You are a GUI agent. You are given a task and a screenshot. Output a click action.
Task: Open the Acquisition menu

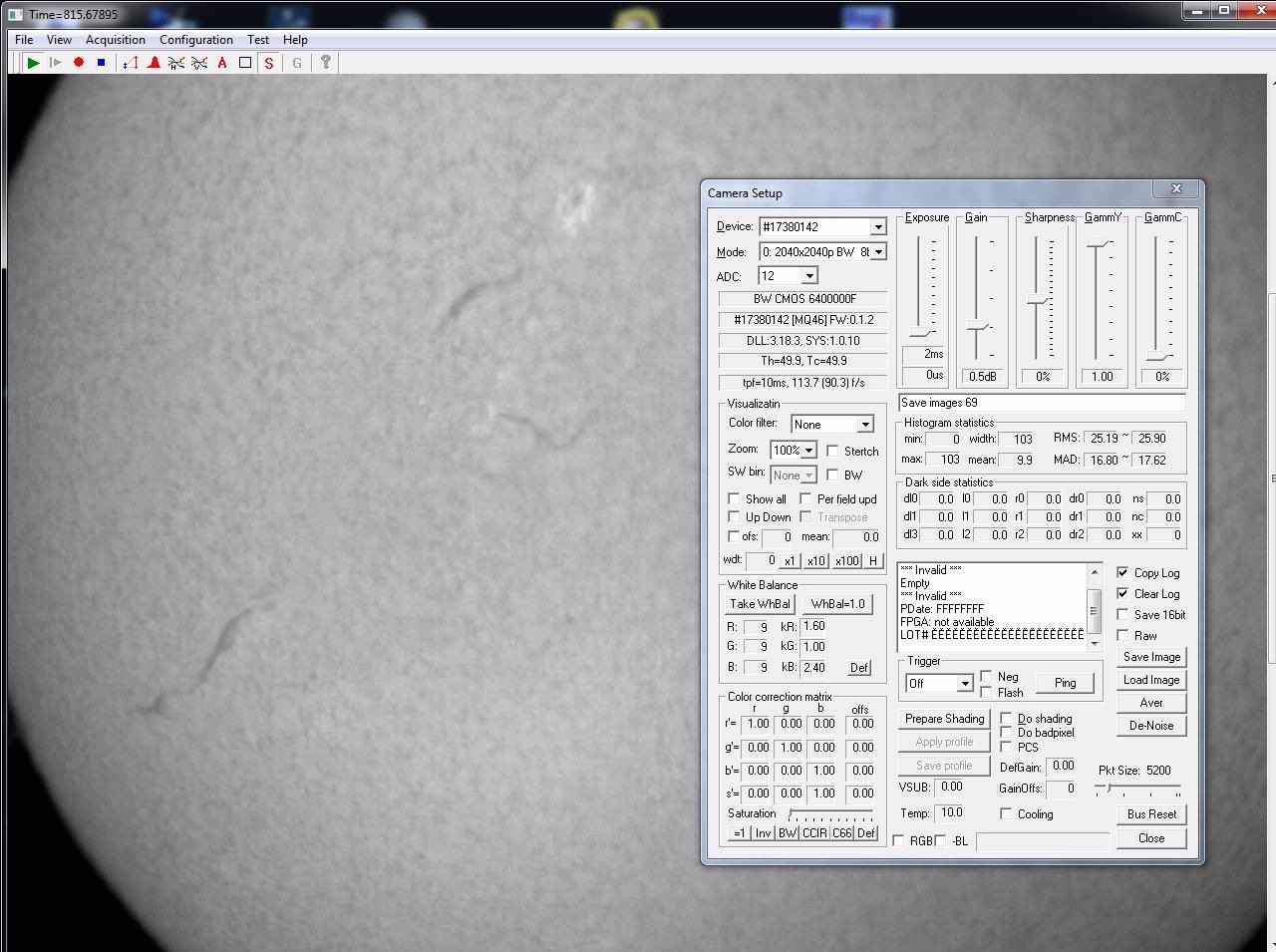116,40
